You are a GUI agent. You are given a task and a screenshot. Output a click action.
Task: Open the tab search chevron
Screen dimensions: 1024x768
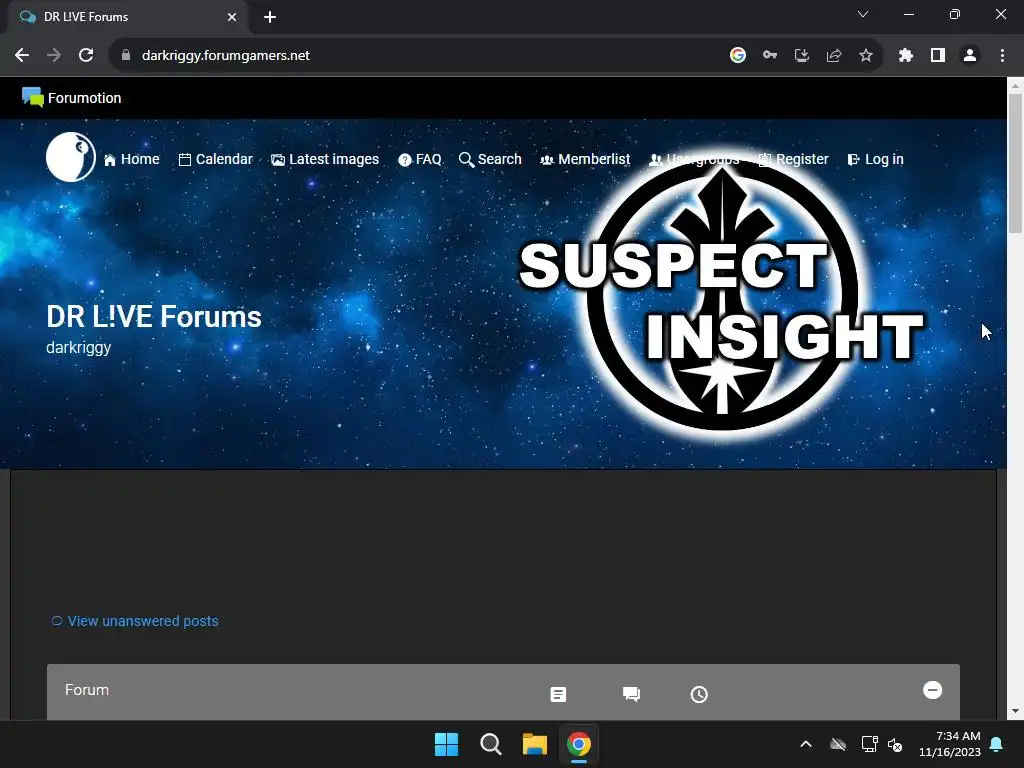point(863,14)
